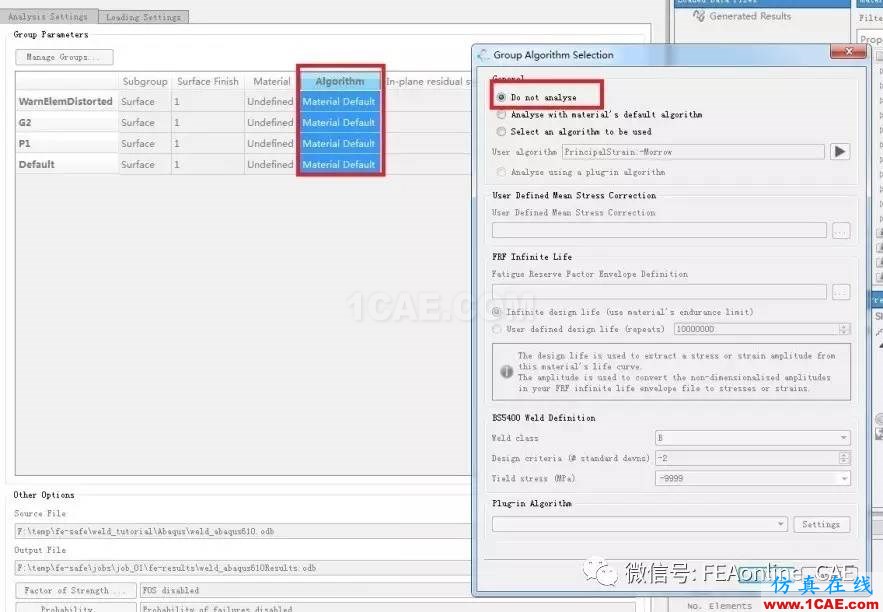The height and width of the screenshot is (612, 883).
Task: Click Undefined material cell for G2
Action: [x=270, y=122]
